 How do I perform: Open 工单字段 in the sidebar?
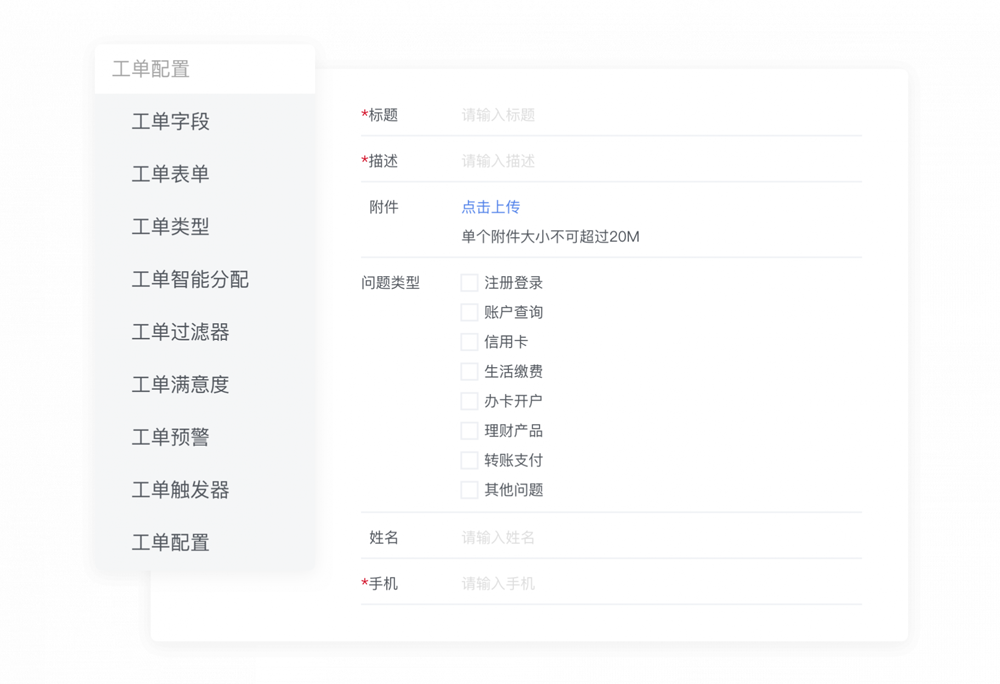click(x=170, y=121)
